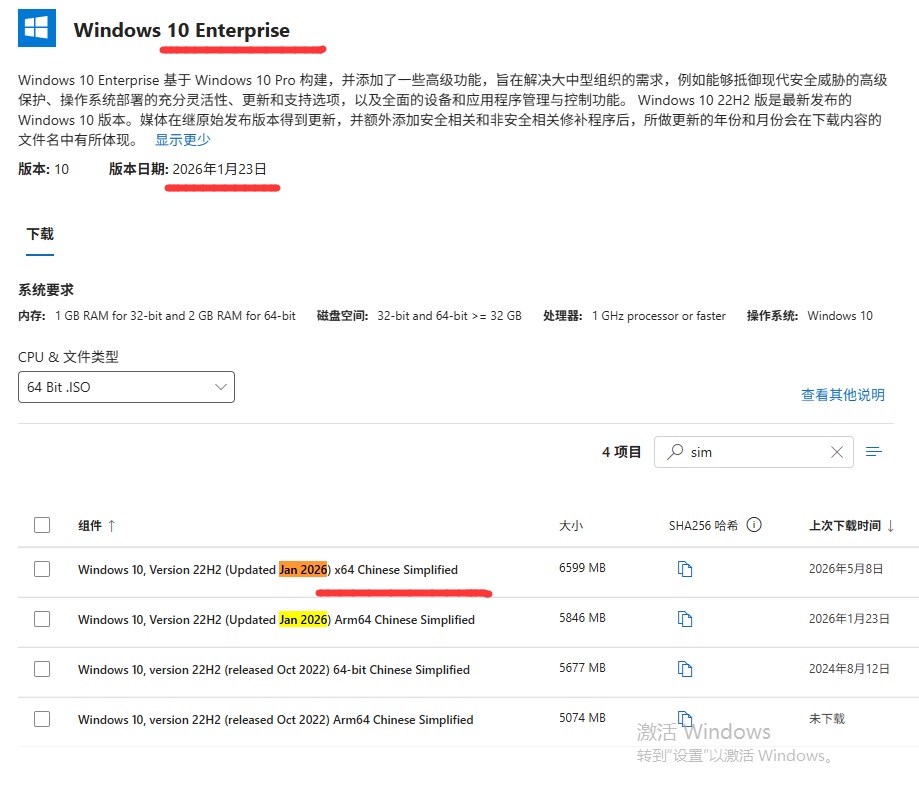Screen dimensions: 919x787
Task: Click the 显示更少 link to collapse description
Action: click(182, 139)
